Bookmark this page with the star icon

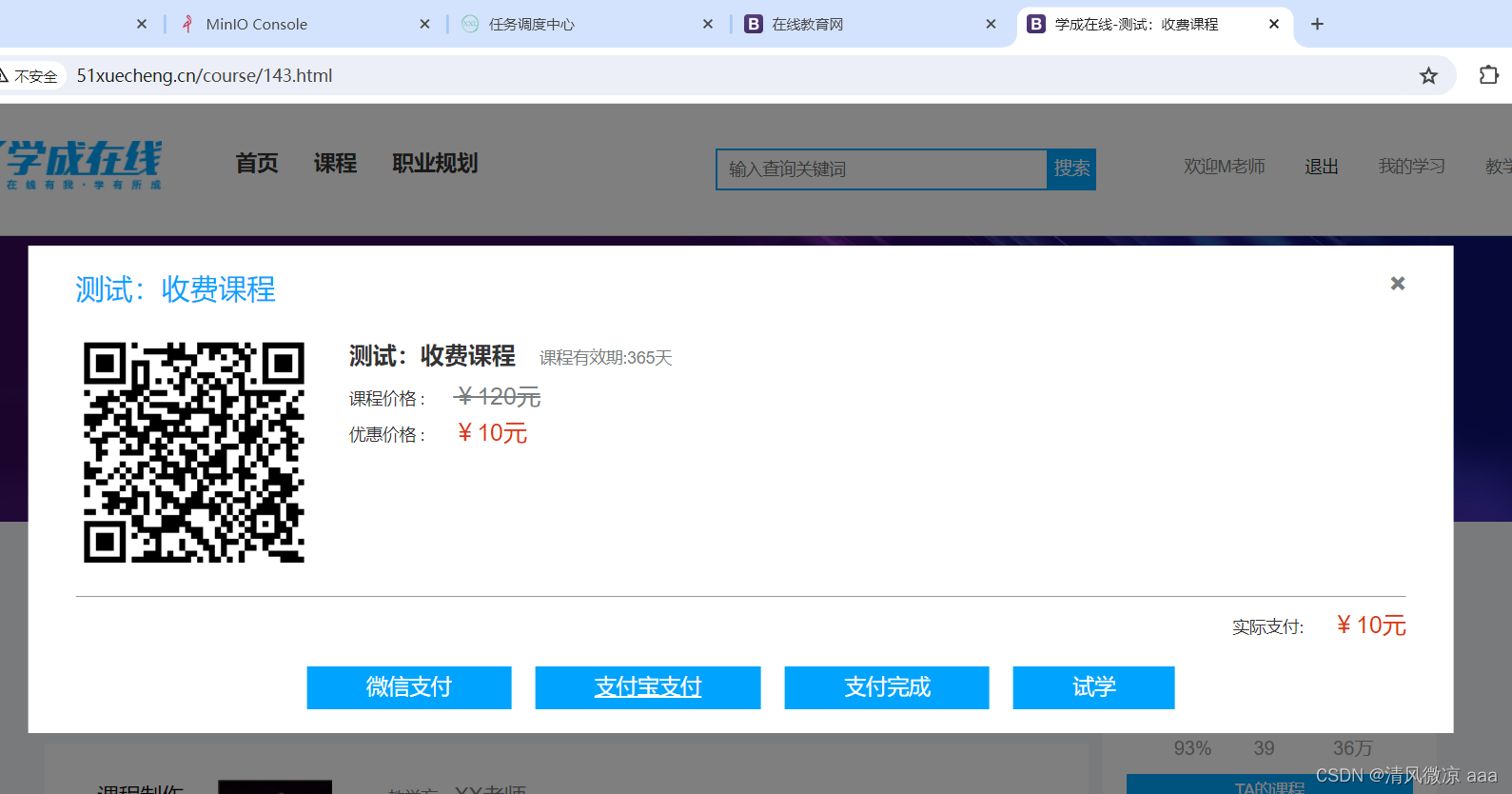click(1428, 75)
